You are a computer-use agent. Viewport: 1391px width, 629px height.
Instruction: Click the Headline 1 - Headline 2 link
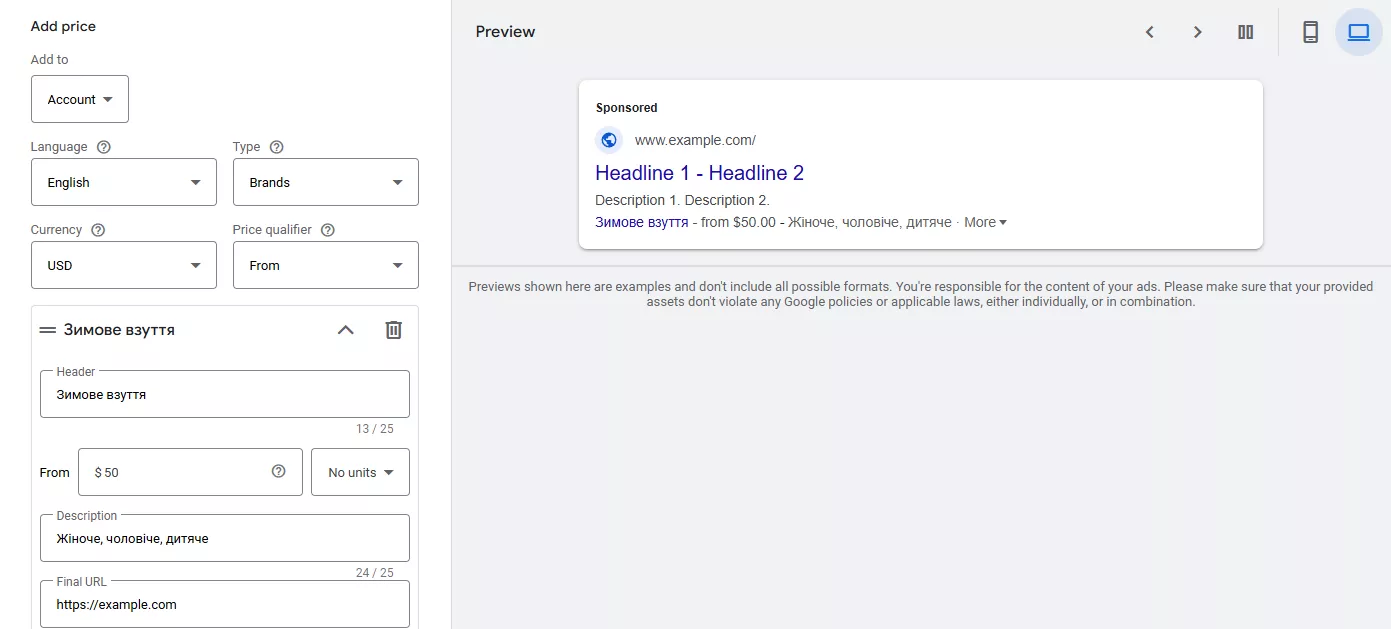(699, 173)
